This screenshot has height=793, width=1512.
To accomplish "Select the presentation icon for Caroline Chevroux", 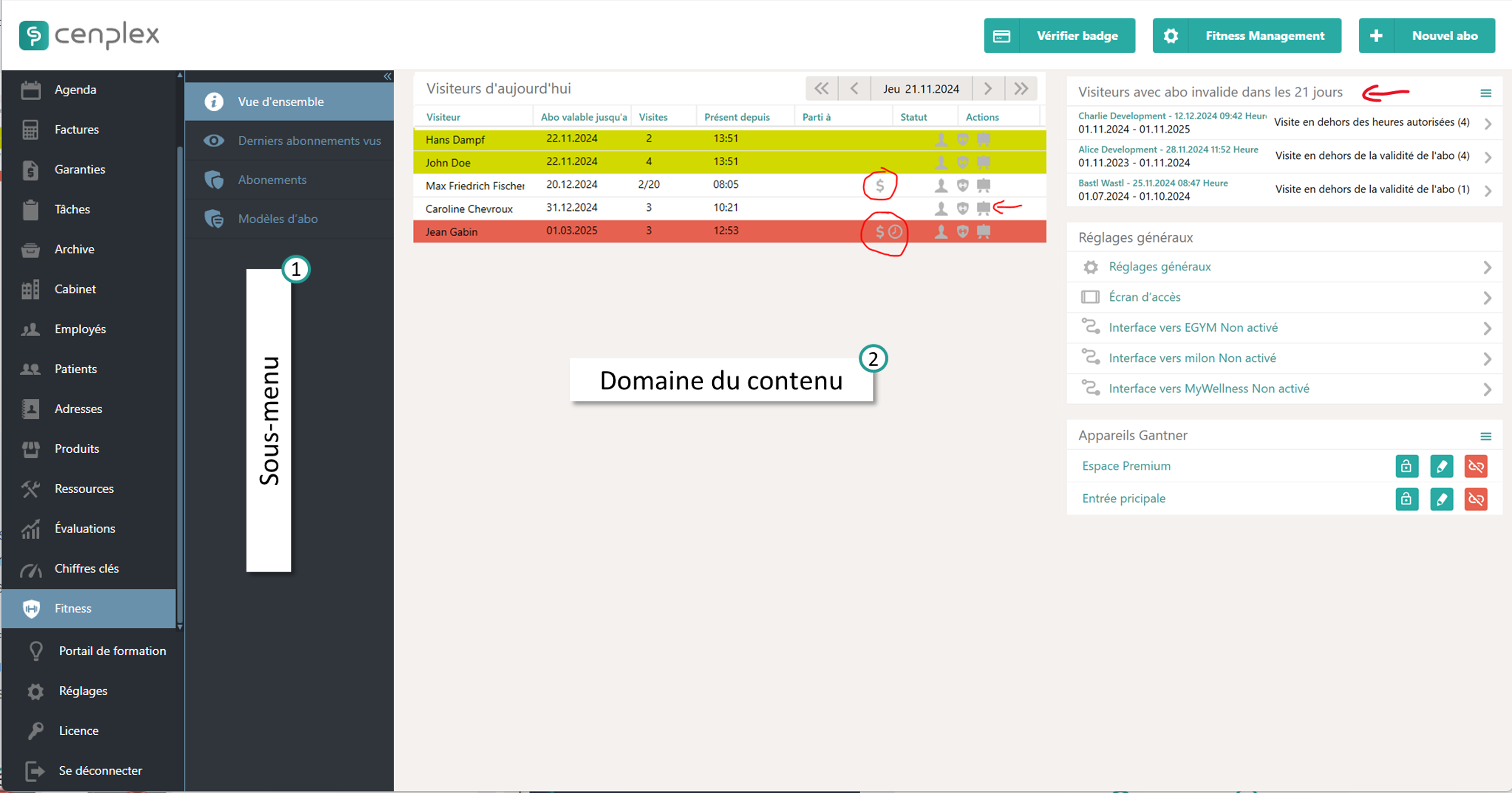I will tap(984, 208).
